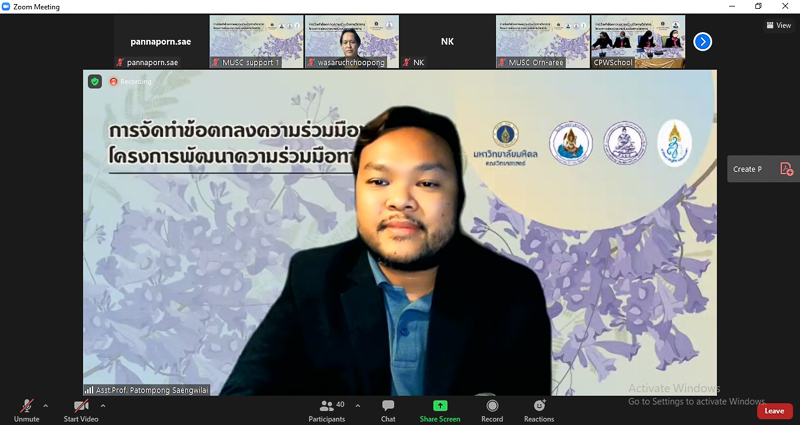800x425 pixels.
Task: Open the View layout menu
Action: pyautogui.click(x=777, y=26)
